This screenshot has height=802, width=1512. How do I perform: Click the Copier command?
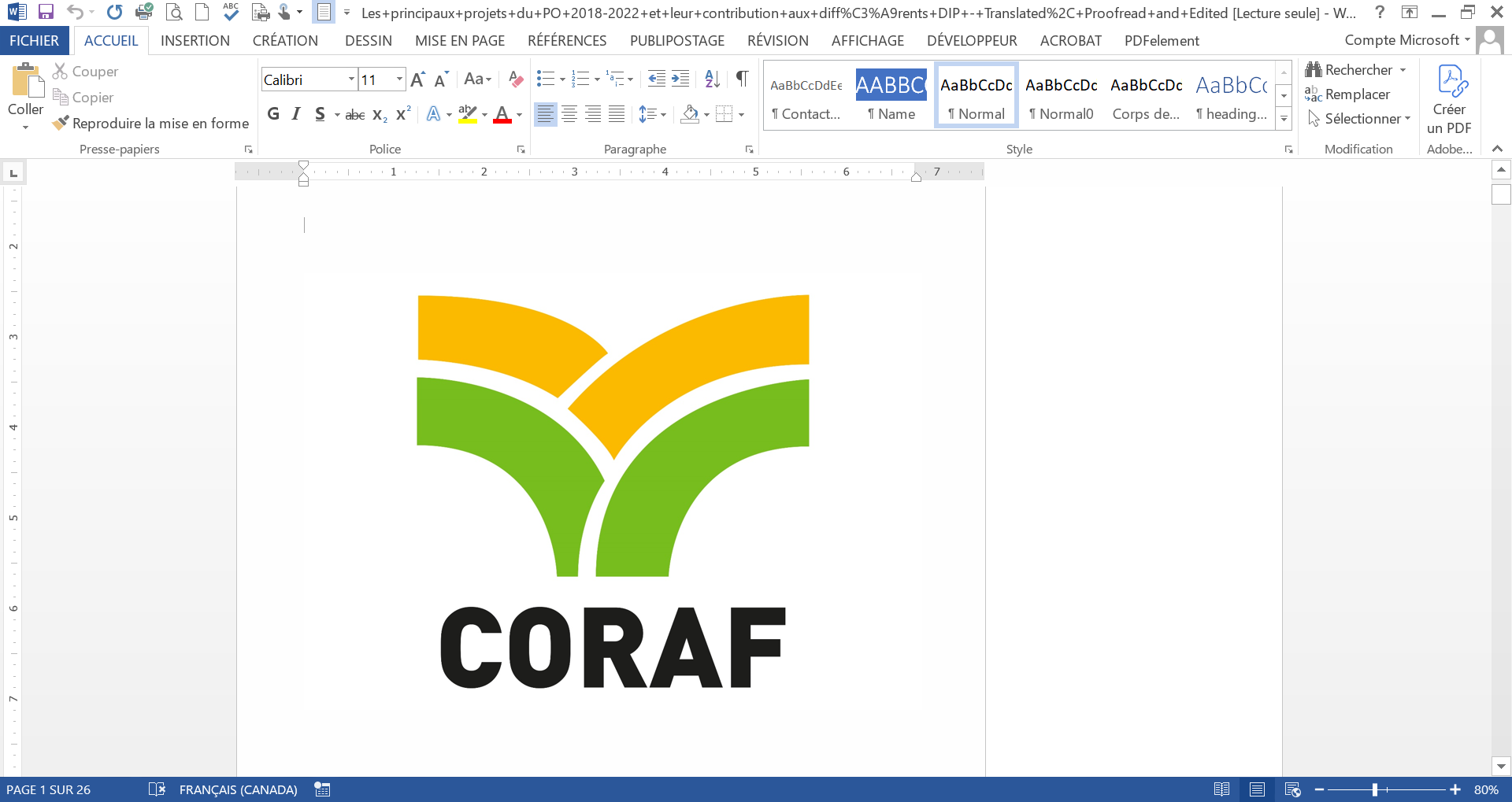tap(83, 98)
